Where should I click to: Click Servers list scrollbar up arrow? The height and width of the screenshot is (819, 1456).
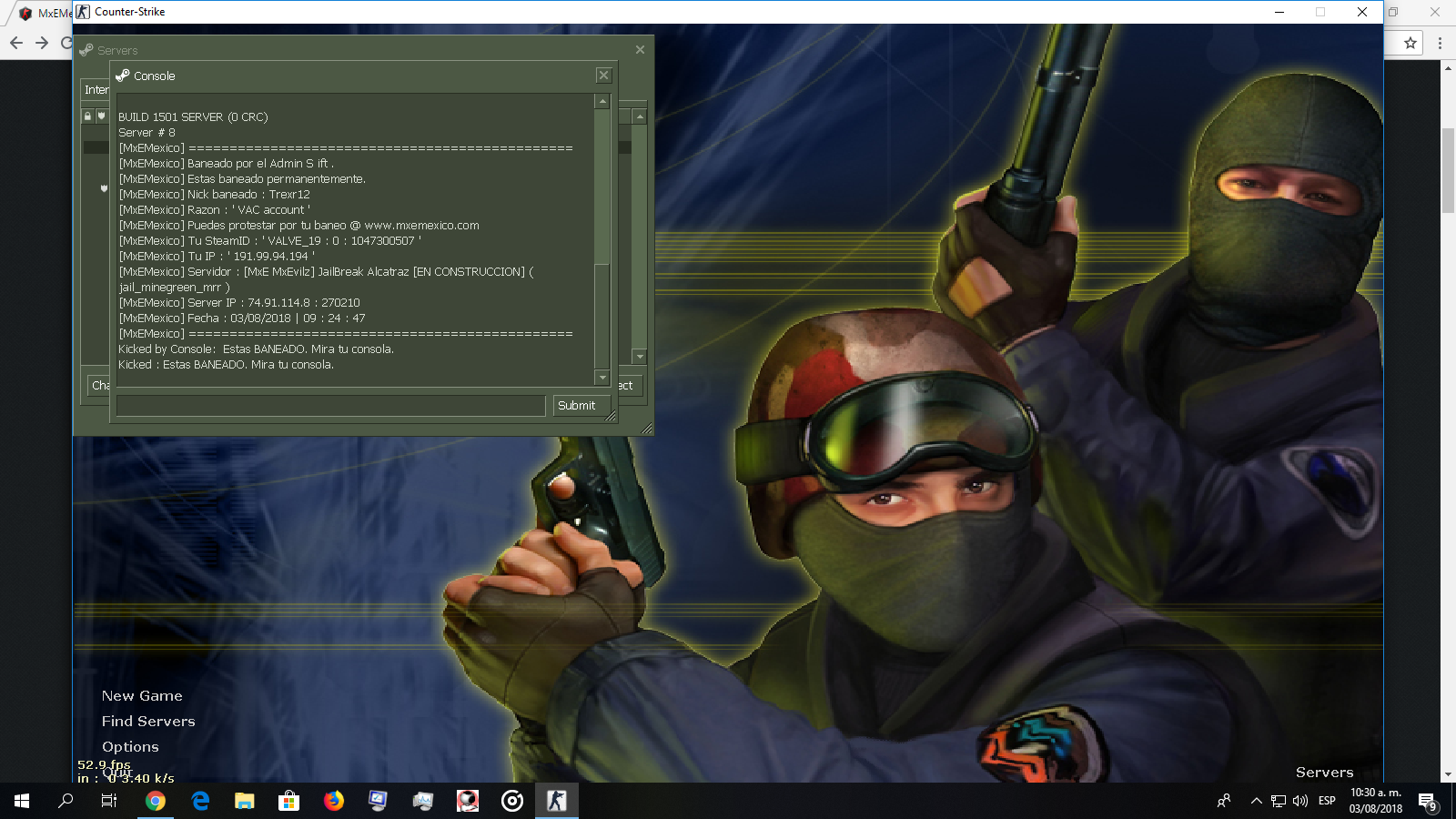[x=640, y=116]
